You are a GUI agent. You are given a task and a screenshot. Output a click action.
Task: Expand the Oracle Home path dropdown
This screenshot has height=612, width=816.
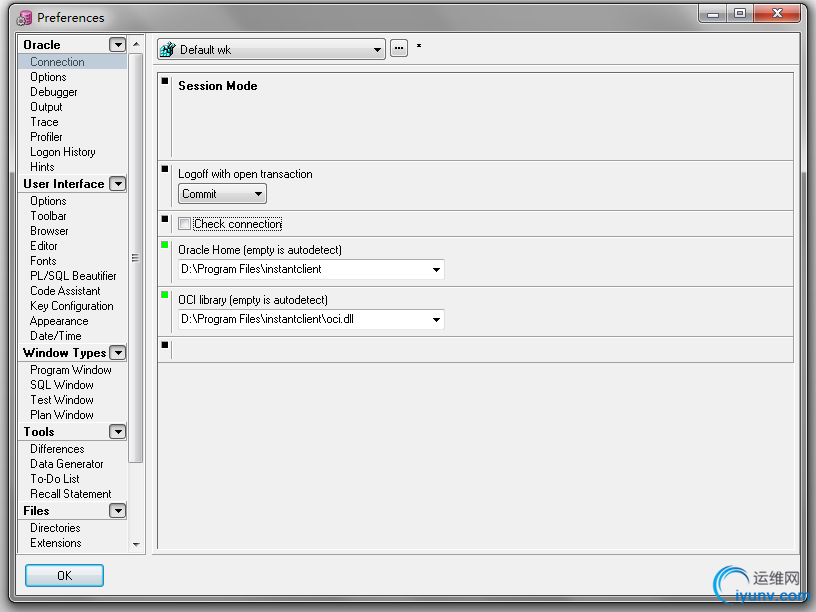click(436, 270)
